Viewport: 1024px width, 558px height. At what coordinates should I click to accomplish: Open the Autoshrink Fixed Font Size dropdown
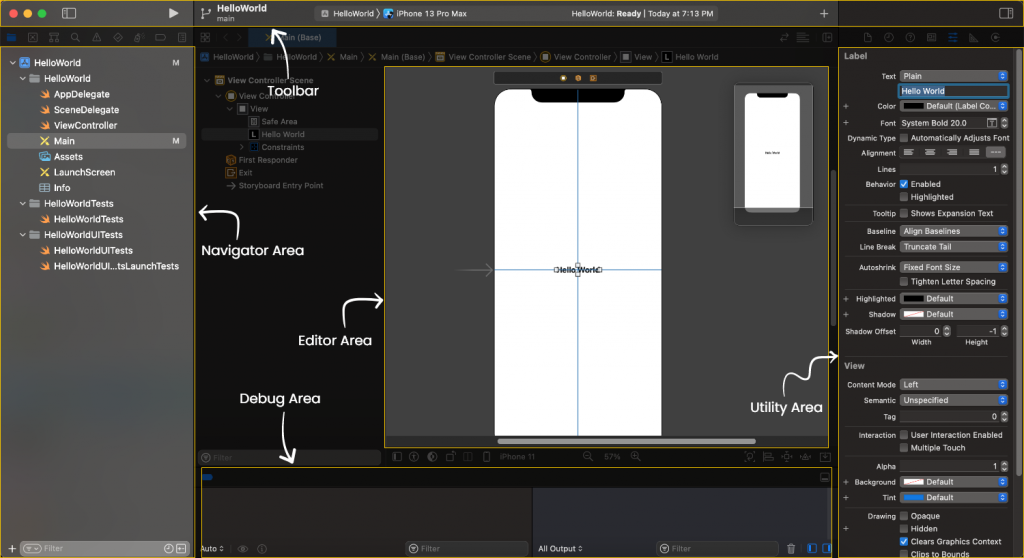click(x=953, y=267)
